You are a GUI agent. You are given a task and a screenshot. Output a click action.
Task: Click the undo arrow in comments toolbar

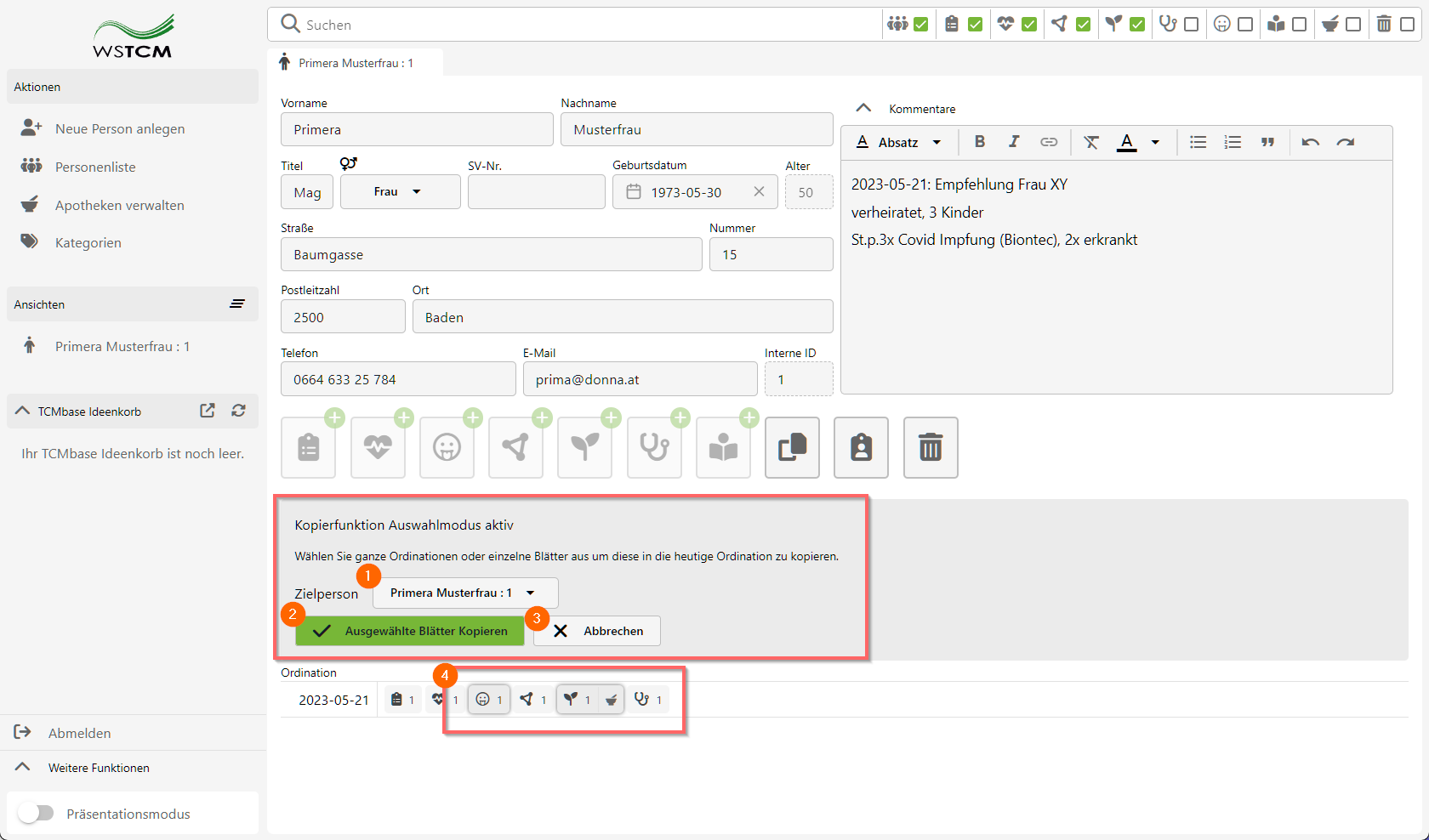click(1310, 142)
